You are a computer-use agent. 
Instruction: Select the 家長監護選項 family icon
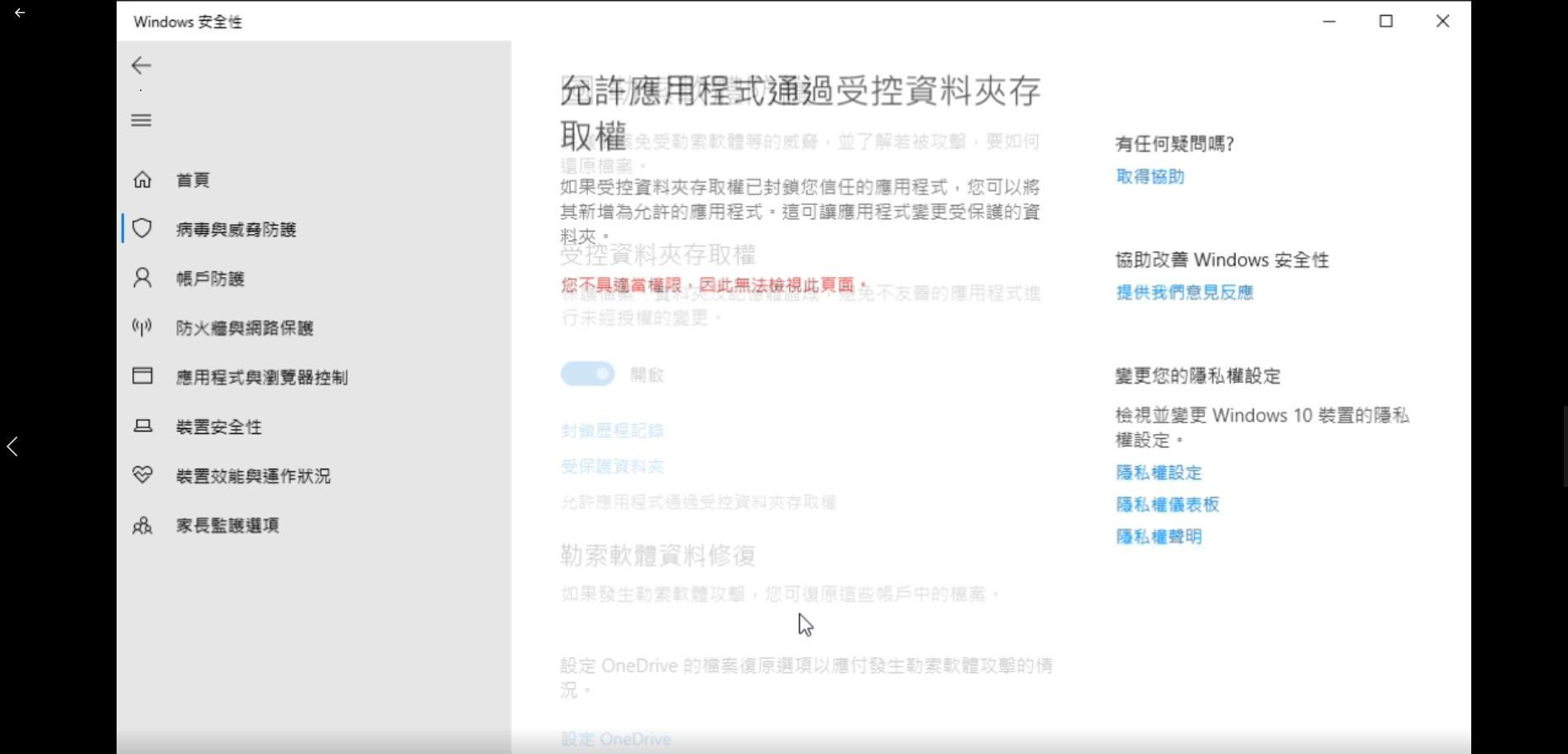coord(142,525)
